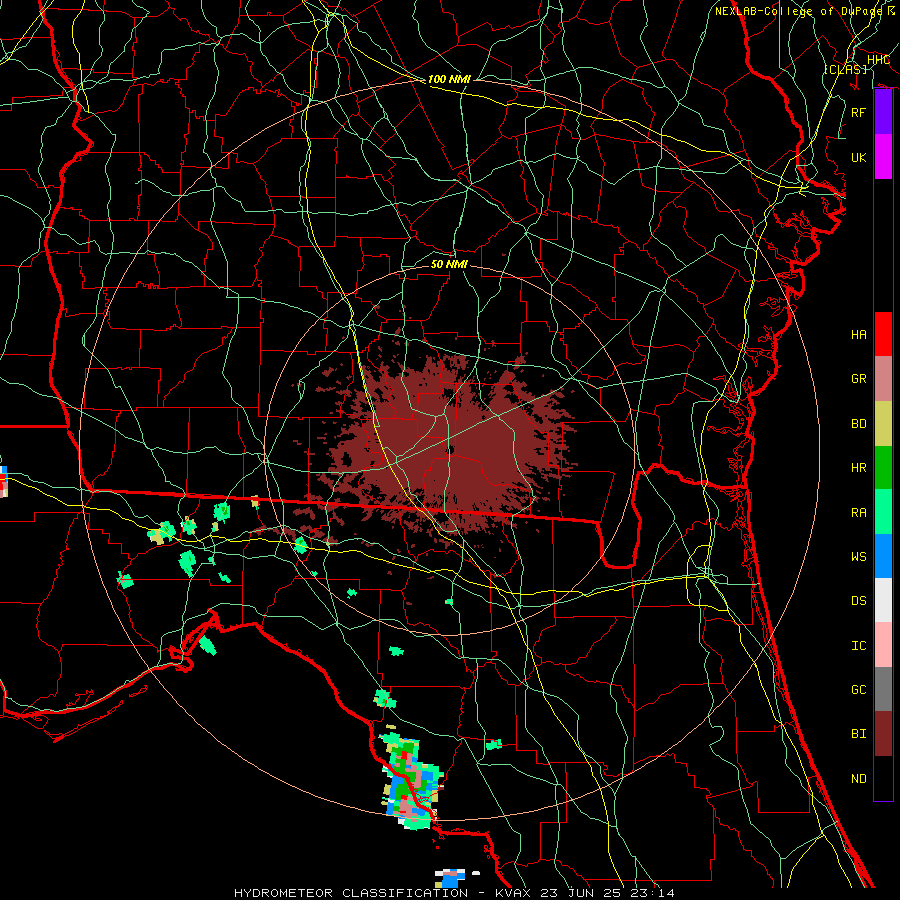Click the 100 NMI range ring label
Viewport: 900px width, 900px height.
[x=449, y=79]
